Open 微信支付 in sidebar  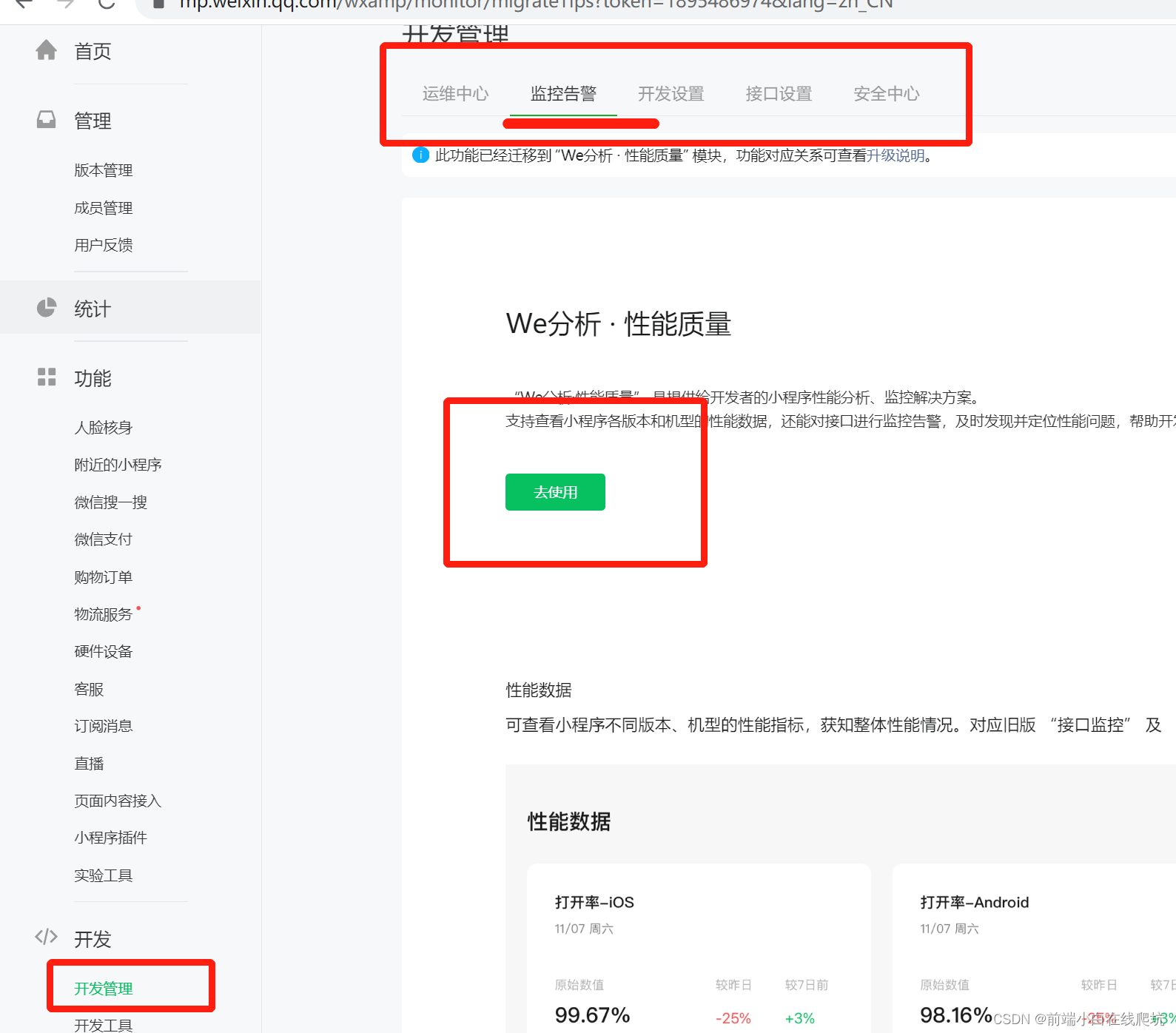pos(104,539)
